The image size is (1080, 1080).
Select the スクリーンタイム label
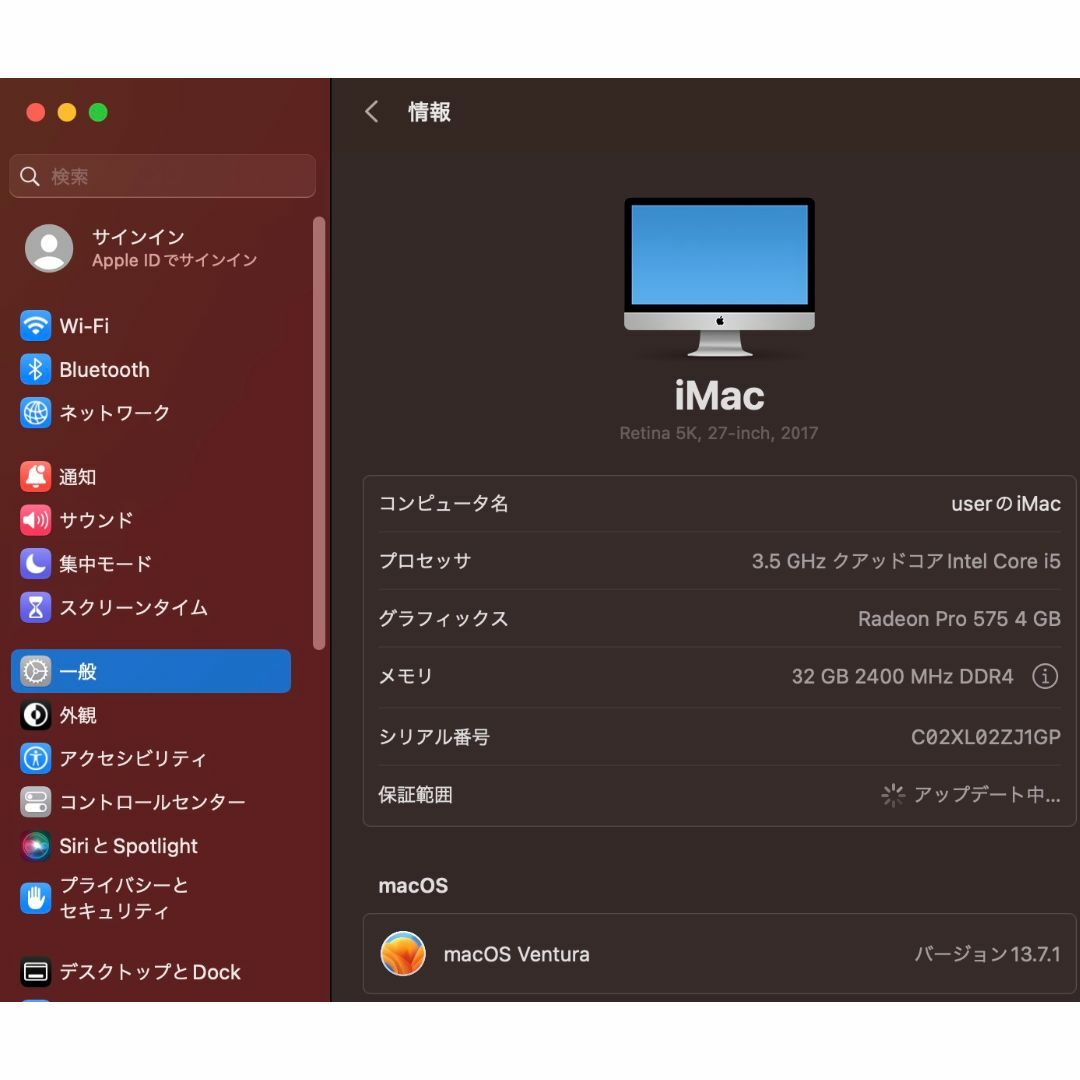(x=134, y=608)
